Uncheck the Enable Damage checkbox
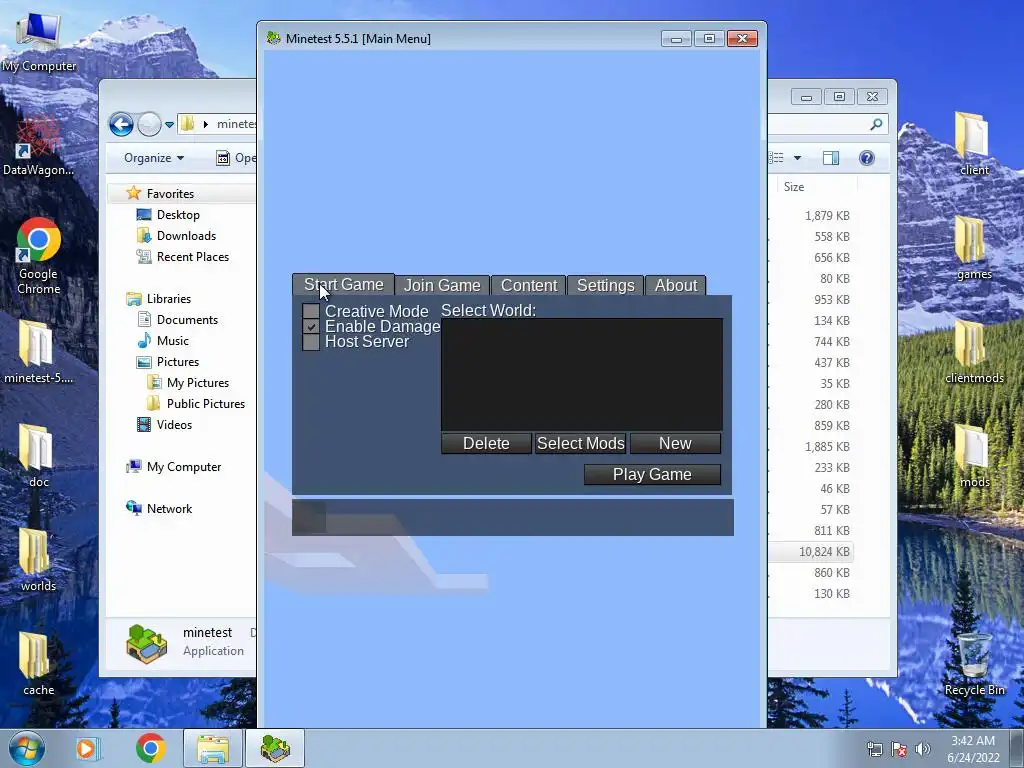Screen dimensions: 1024x768 coord(311,327)
